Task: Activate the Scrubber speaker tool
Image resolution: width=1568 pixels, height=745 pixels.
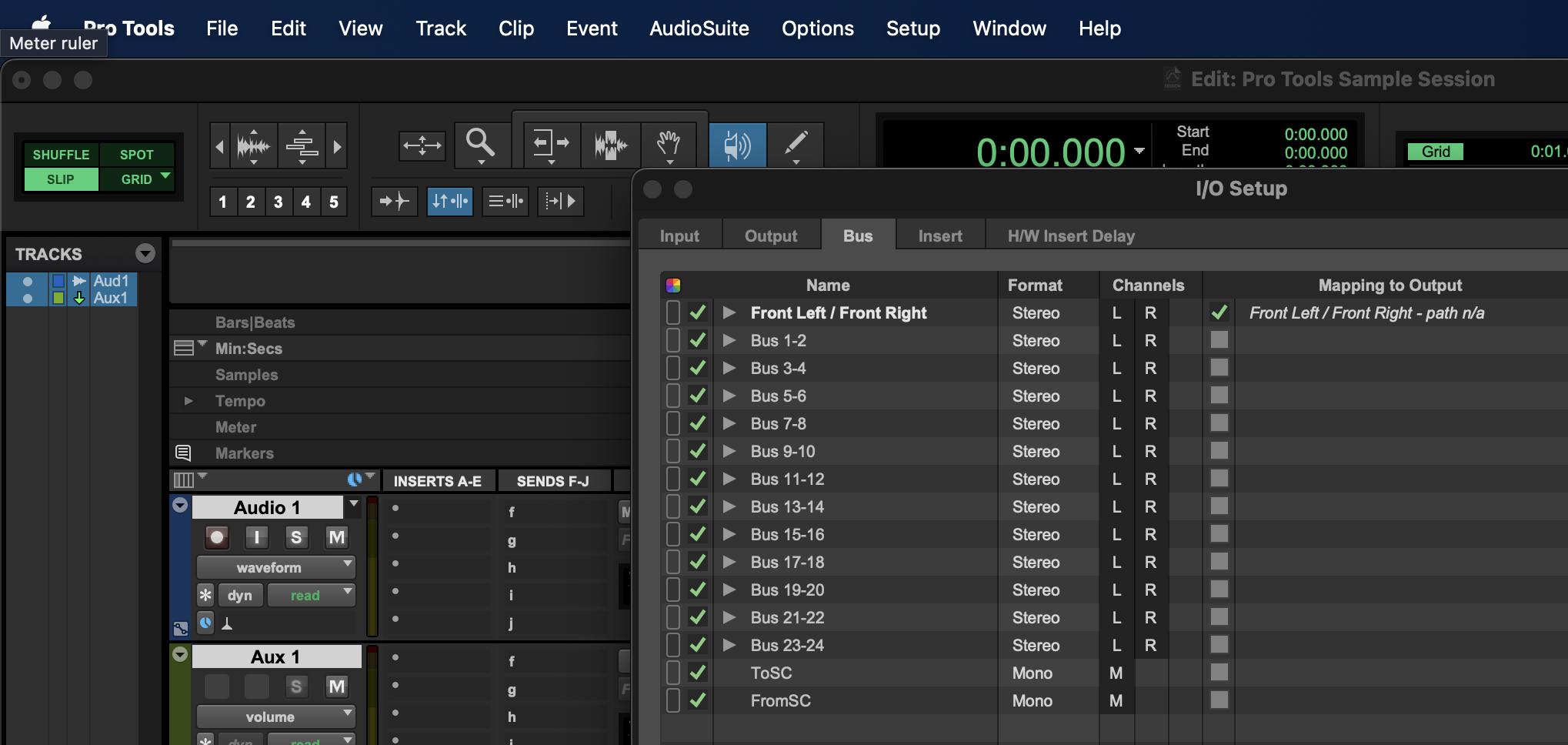Action: coord(736,145)
